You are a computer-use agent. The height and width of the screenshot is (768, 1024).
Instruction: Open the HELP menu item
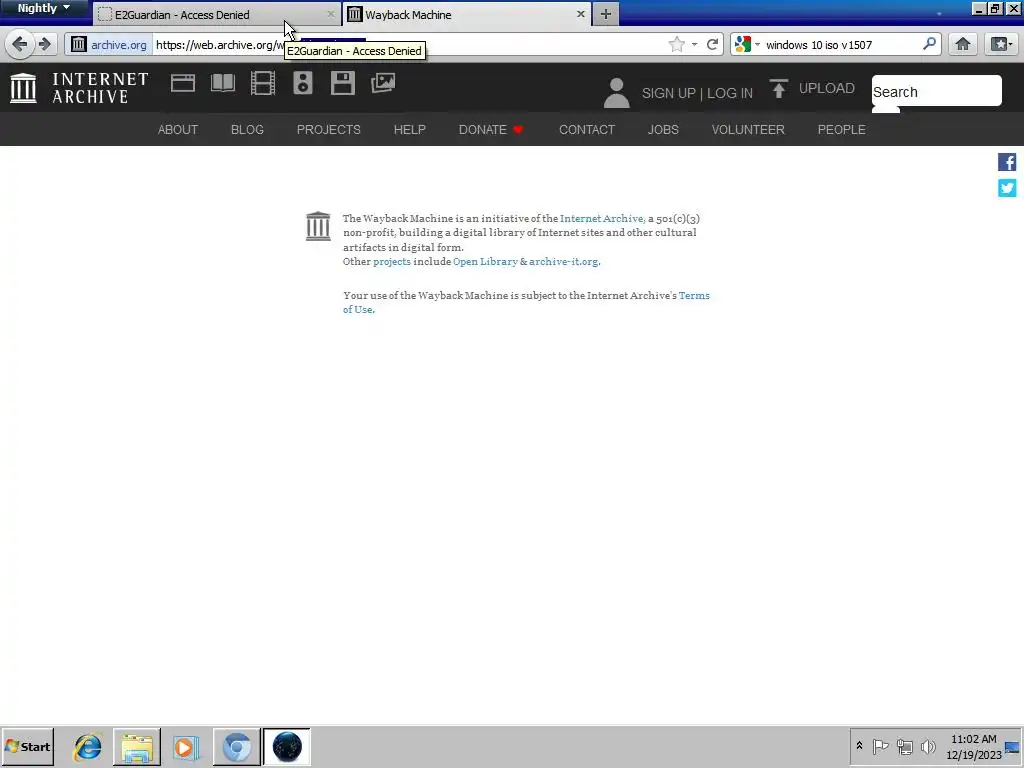coord(409,129)
